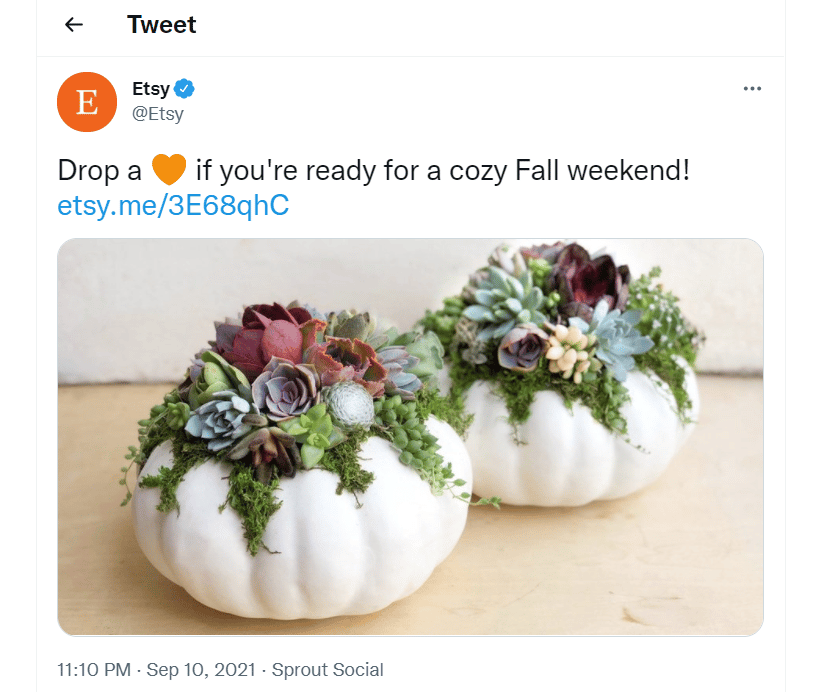The height and width of the screenshot is (692, 822).
Task: Open the more options ellipsis menu
Action: (x=752, y=89)
